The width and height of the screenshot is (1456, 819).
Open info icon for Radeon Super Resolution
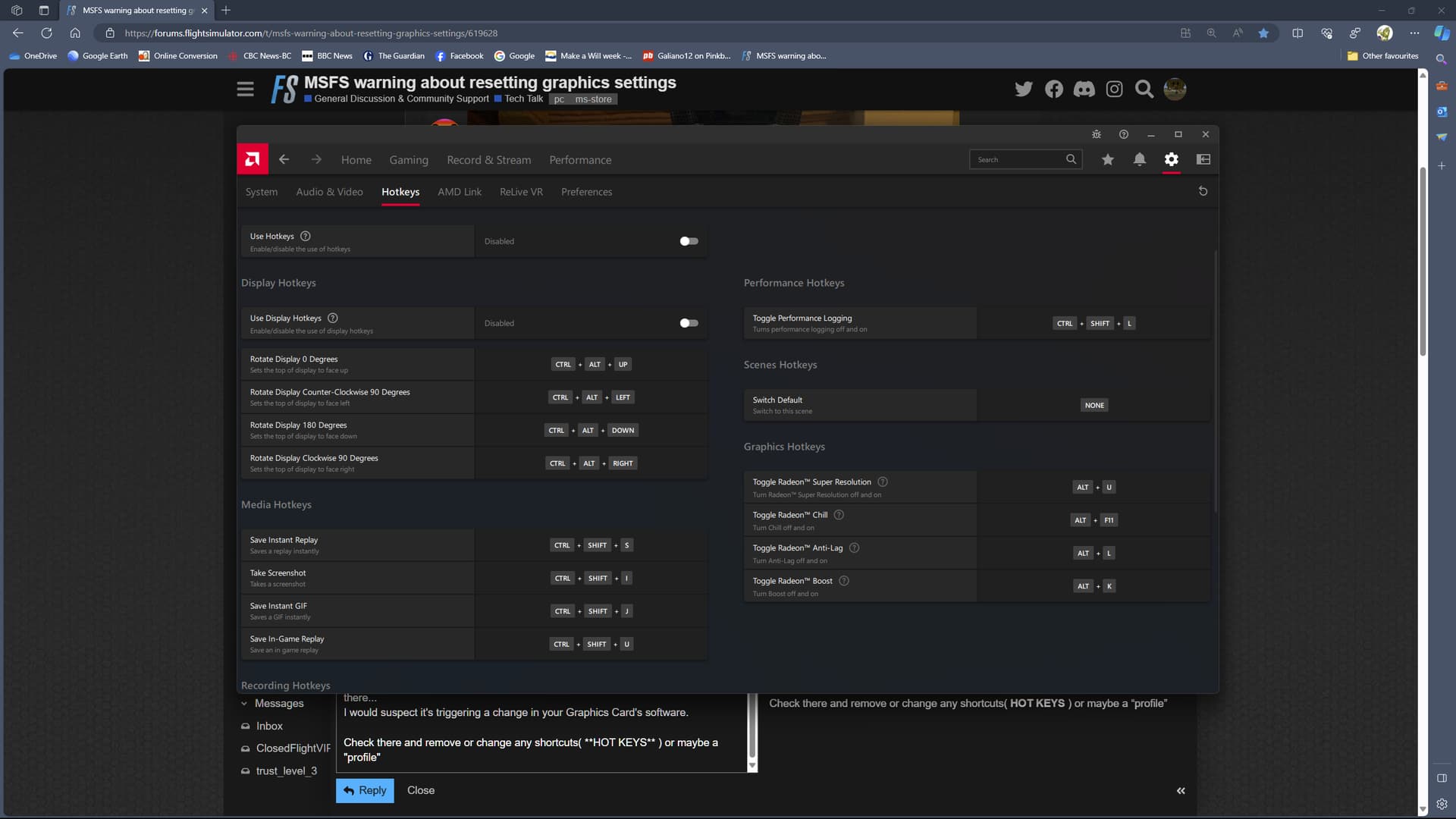click(883, 482)
